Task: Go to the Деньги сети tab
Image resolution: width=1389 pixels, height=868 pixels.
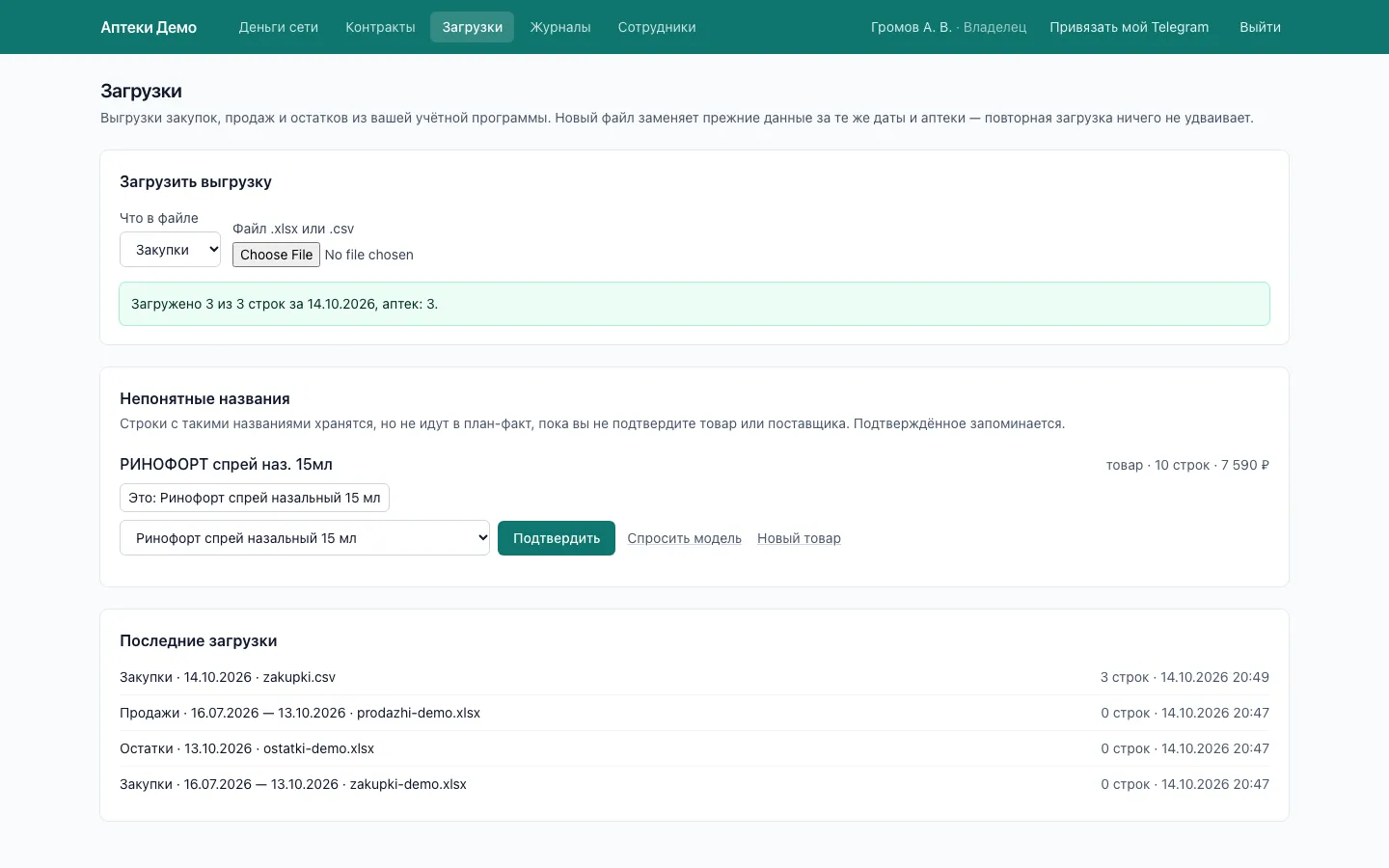Action: coord(279,27)
